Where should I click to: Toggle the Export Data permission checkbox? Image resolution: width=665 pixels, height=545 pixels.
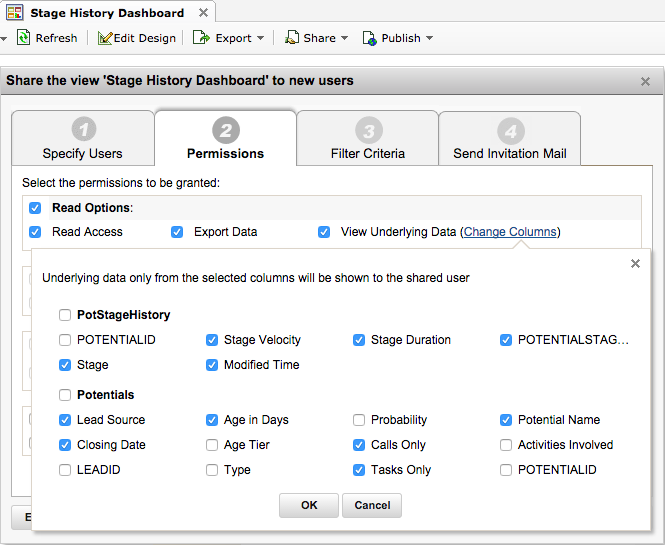tap(177, 232)
